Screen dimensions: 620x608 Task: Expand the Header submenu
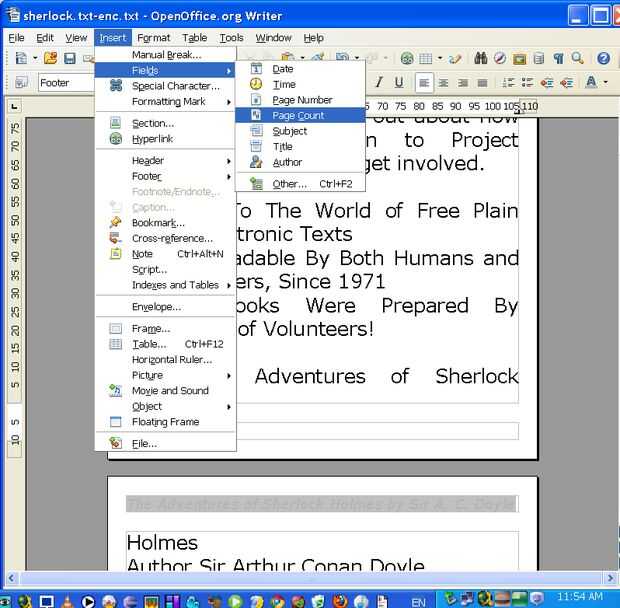point(165,160)
